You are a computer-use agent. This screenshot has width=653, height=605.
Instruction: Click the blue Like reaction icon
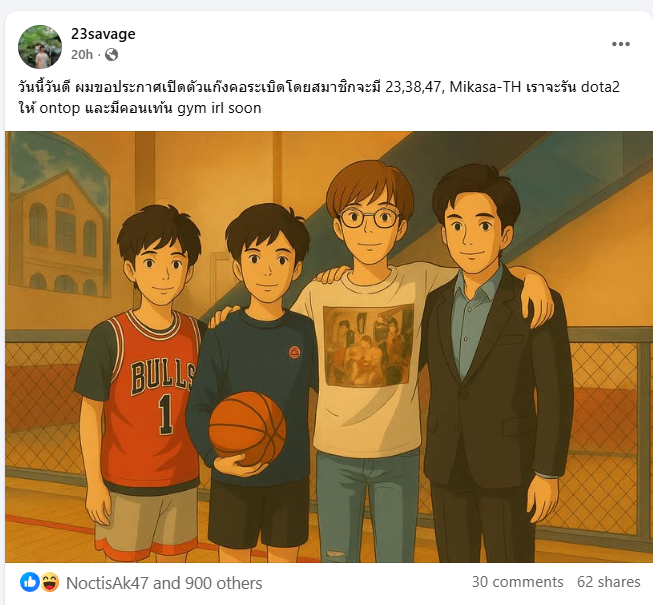coord(30,582)
